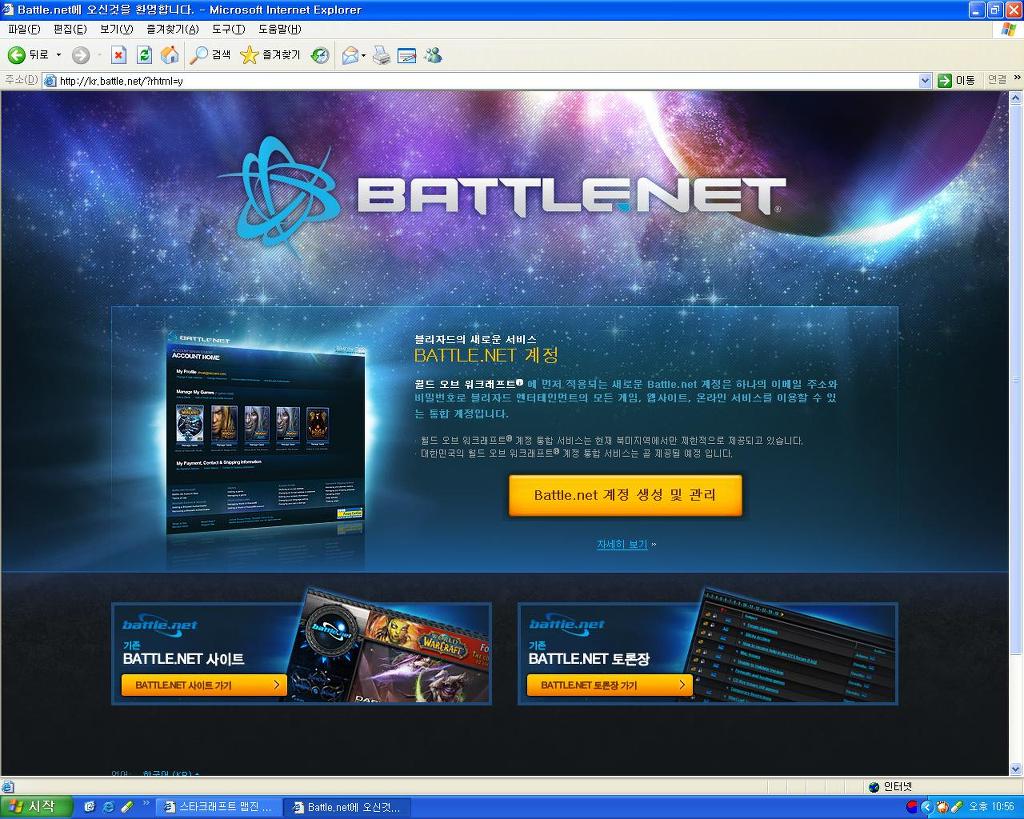
Task: Open the 보기(V) menu
Action: tap(116, 29)
